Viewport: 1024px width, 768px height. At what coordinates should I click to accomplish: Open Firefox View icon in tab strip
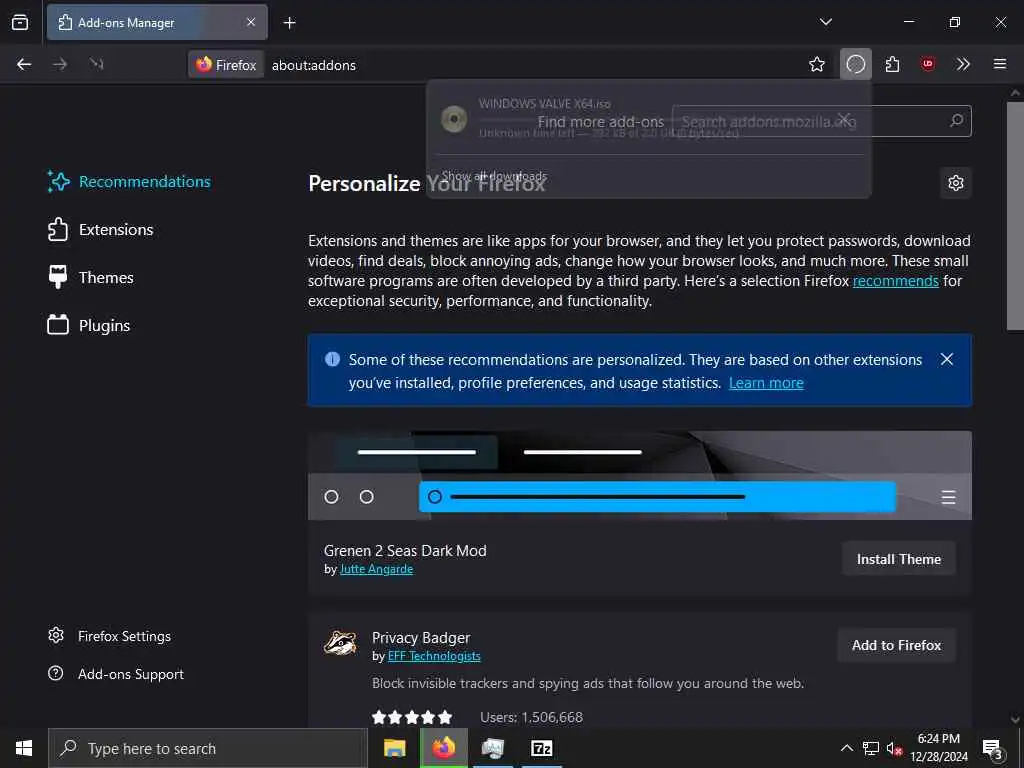pyautogui.click(x=20, y=22)
